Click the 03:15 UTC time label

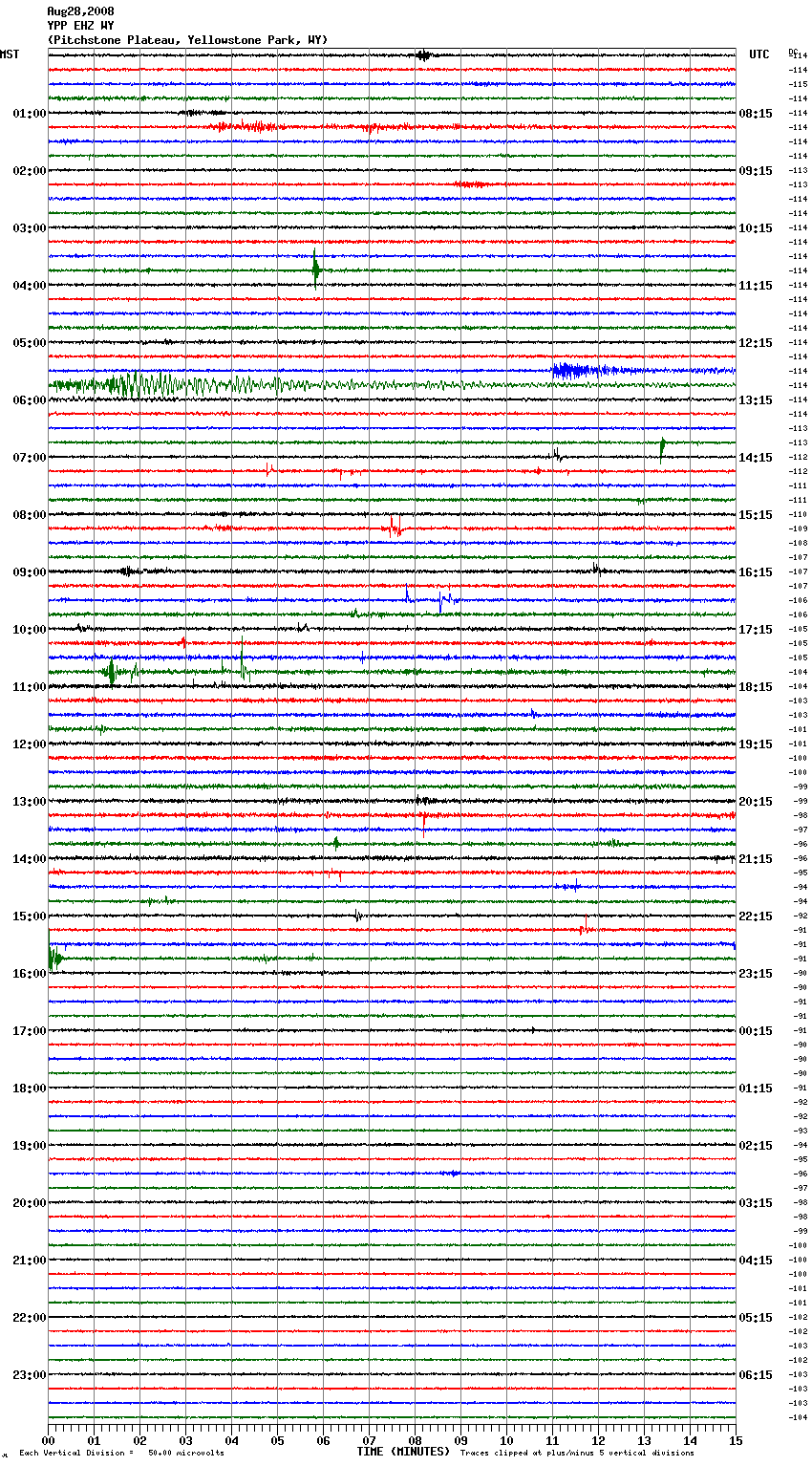click(x=756, y=1203)
